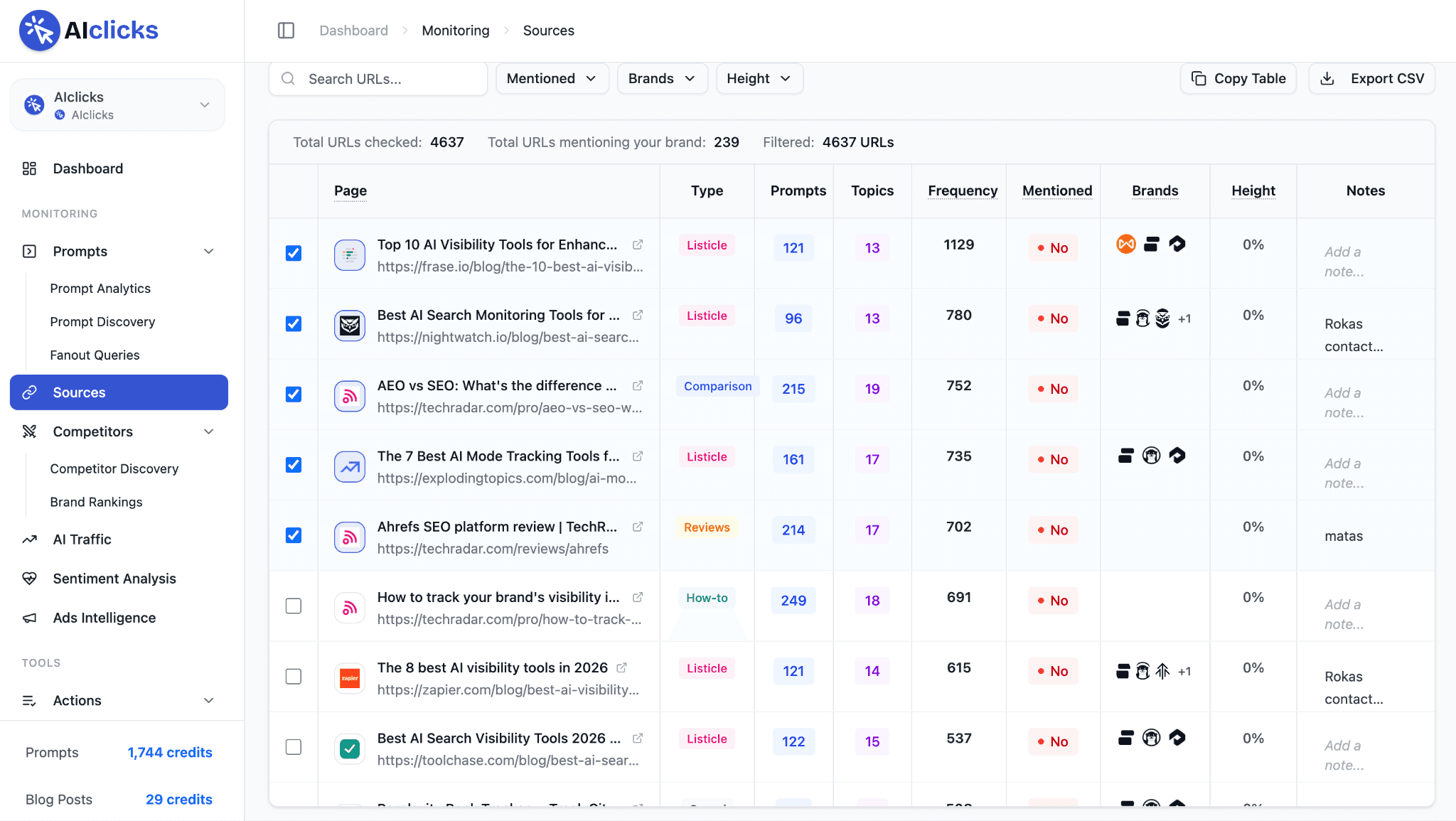This screenshot has height=821, width=1456.
Task: Click the AI Traffic trend icon
Action: [29, 540]
